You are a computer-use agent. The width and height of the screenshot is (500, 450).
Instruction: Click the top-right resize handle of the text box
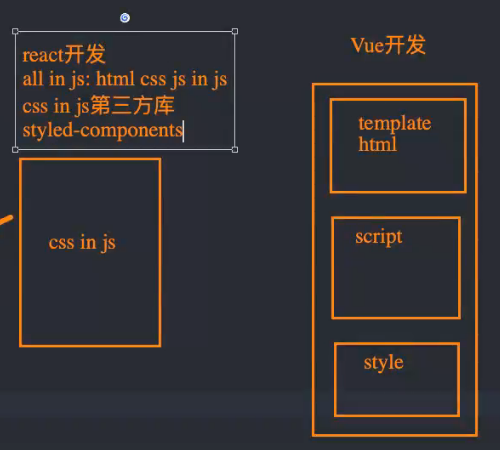[x=235, y=31]
